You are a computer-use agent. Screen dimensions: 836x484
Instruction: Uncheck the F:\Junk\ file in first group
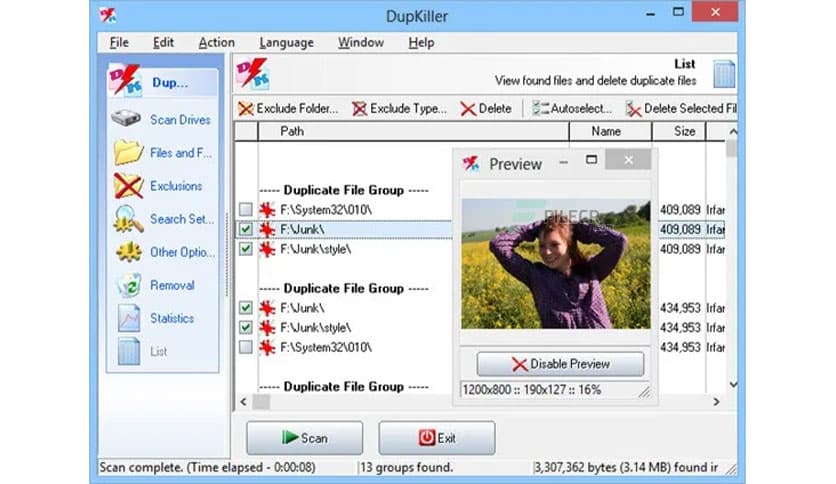click(246, 229)
